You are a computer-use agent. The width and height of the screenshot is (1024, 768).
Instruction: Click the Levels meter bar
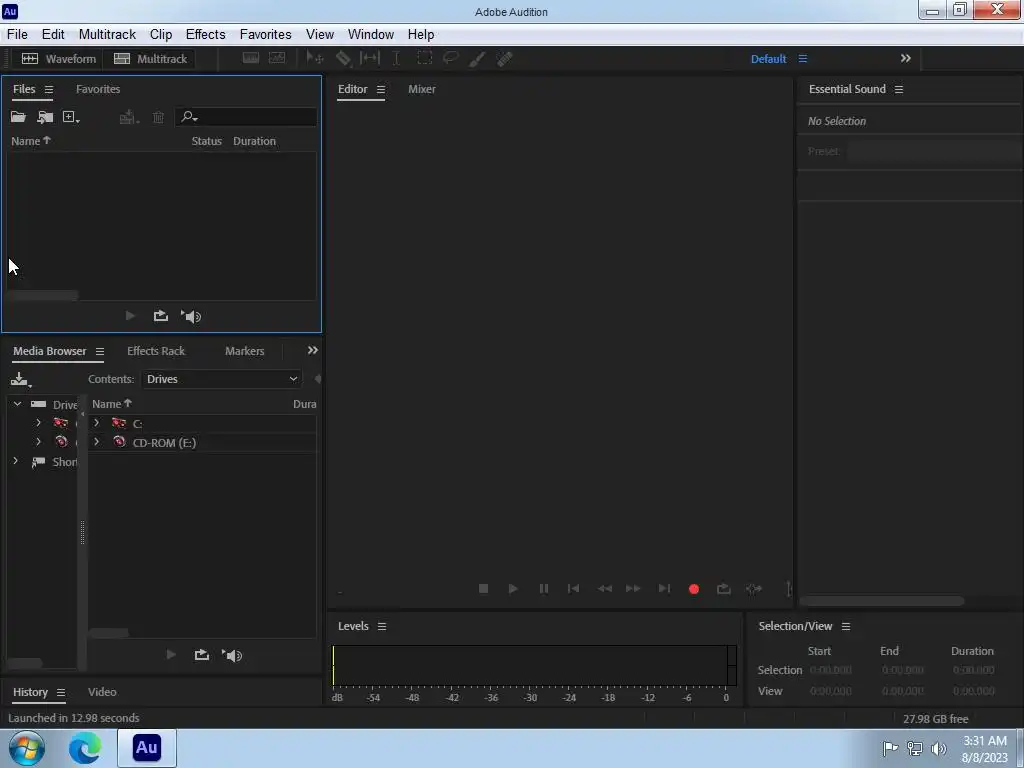534,665
